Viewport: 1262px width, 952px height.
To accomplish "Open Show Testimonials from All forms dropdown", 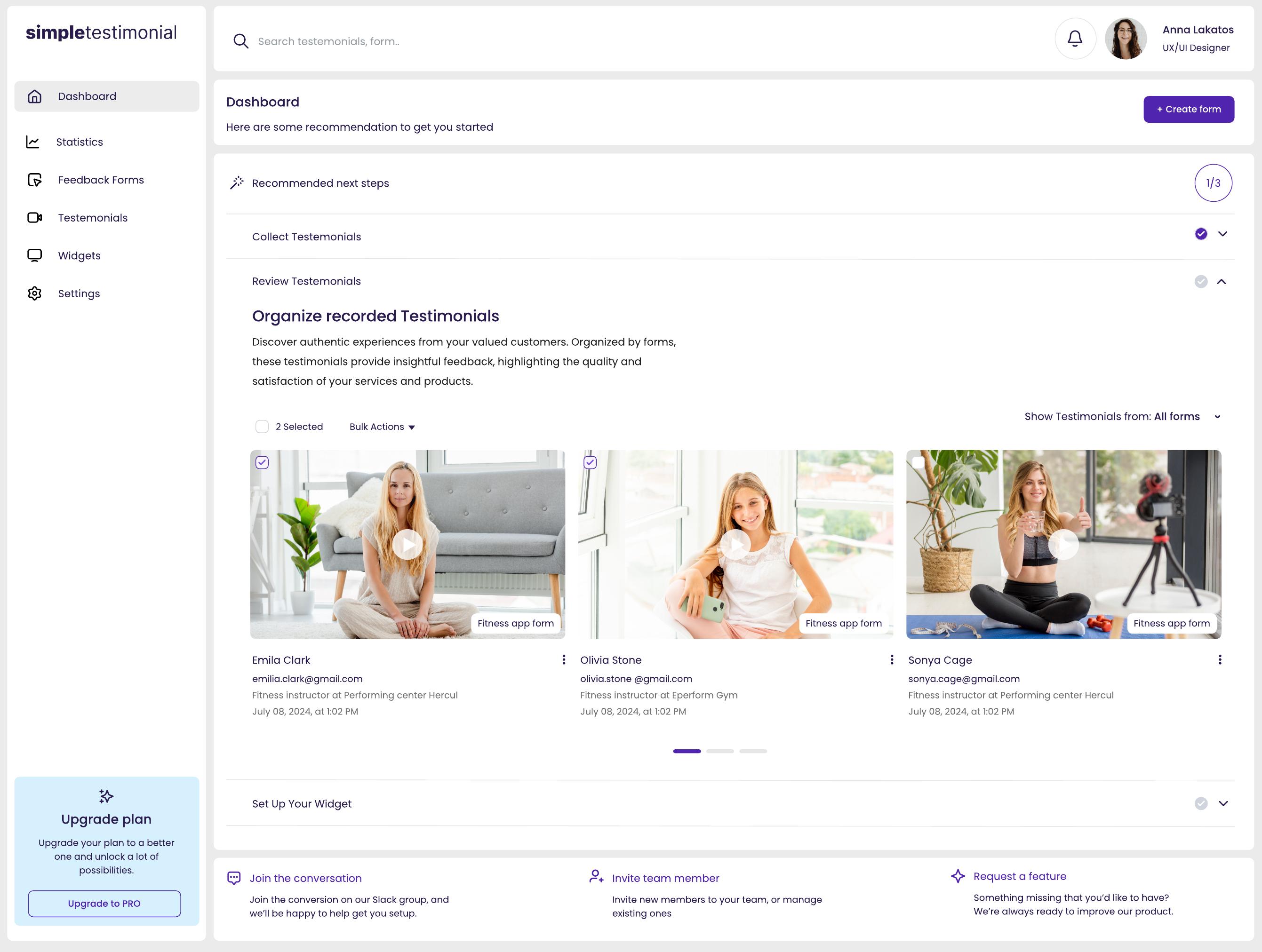I will click(x=1123, y=417).
